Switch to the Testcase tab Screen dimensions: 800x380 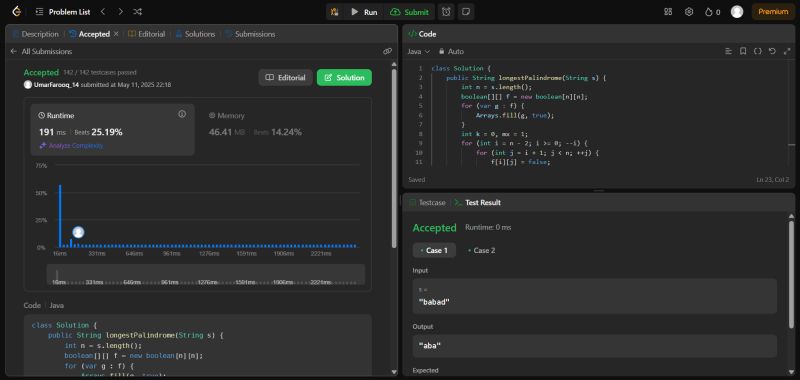coord(427,202)
